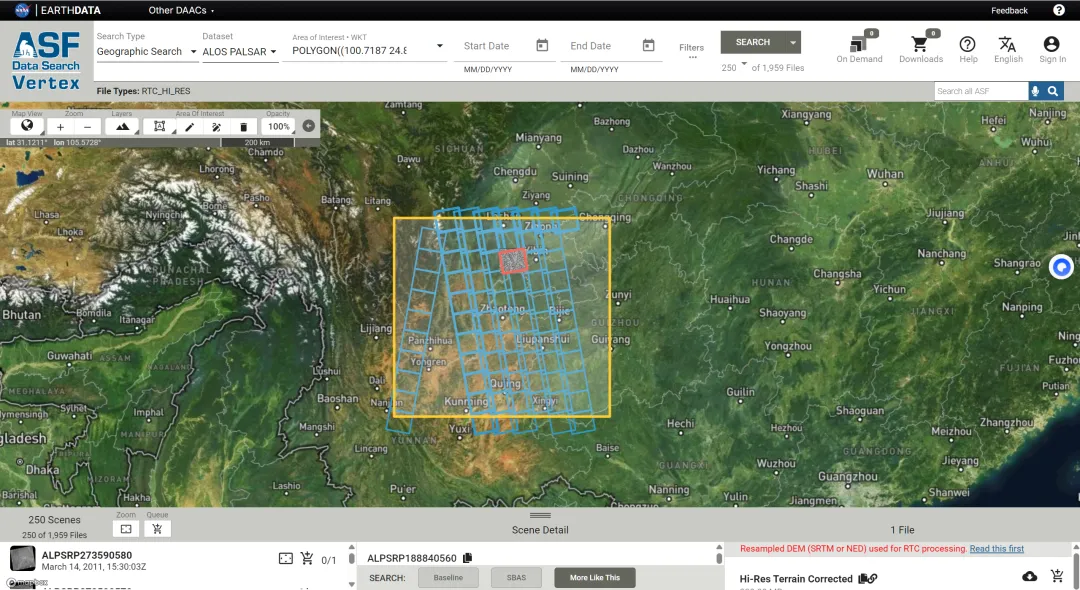The width and height of the screenshot is (1080, 590).
Task: Click the top bar question mark icon
Action: pyautogui.click(x=1059, y=10)
